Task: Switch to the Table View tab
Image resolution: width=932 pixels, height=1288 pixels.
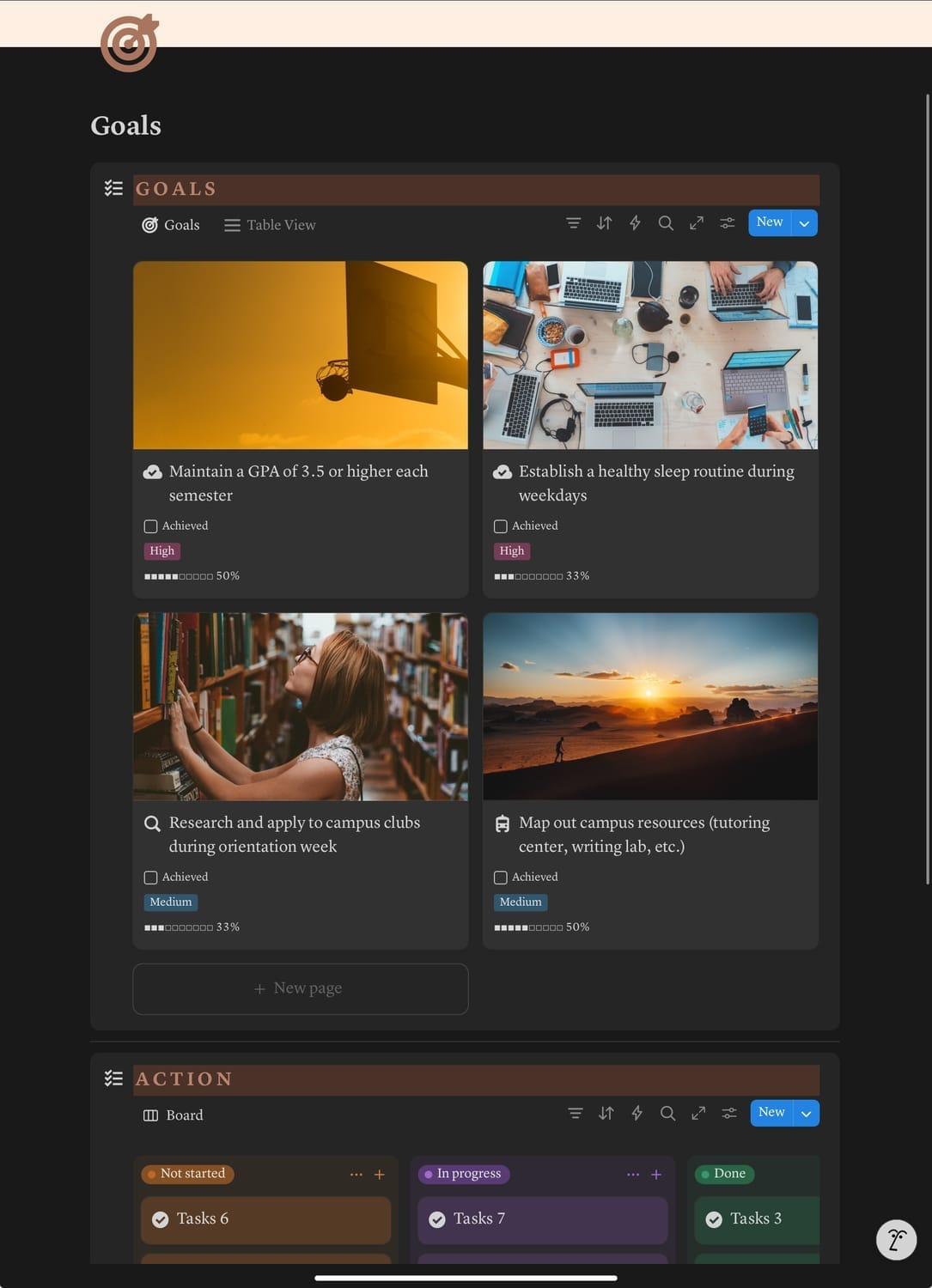Action: tap(270, 225)
